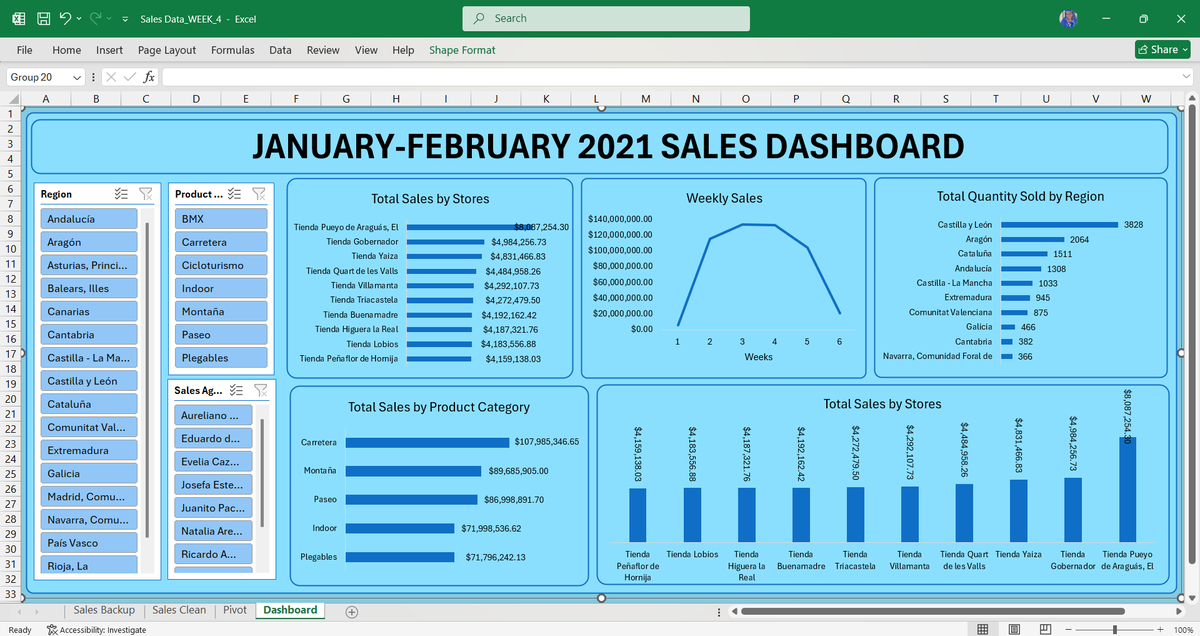Select Canarias in the Region slicer
This screenshot has height=636, width=1200.
(x=88, y=312)
